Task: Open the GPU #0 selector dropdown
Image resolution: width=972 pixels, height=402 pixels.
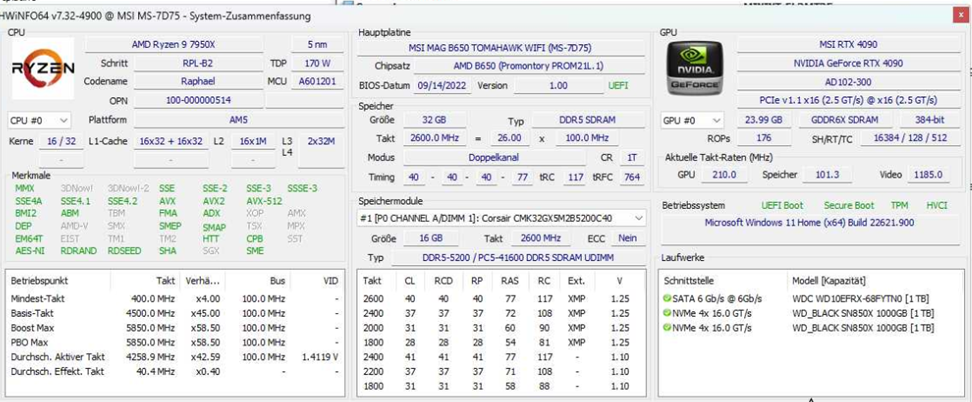Action: click(x=692, y=120)
